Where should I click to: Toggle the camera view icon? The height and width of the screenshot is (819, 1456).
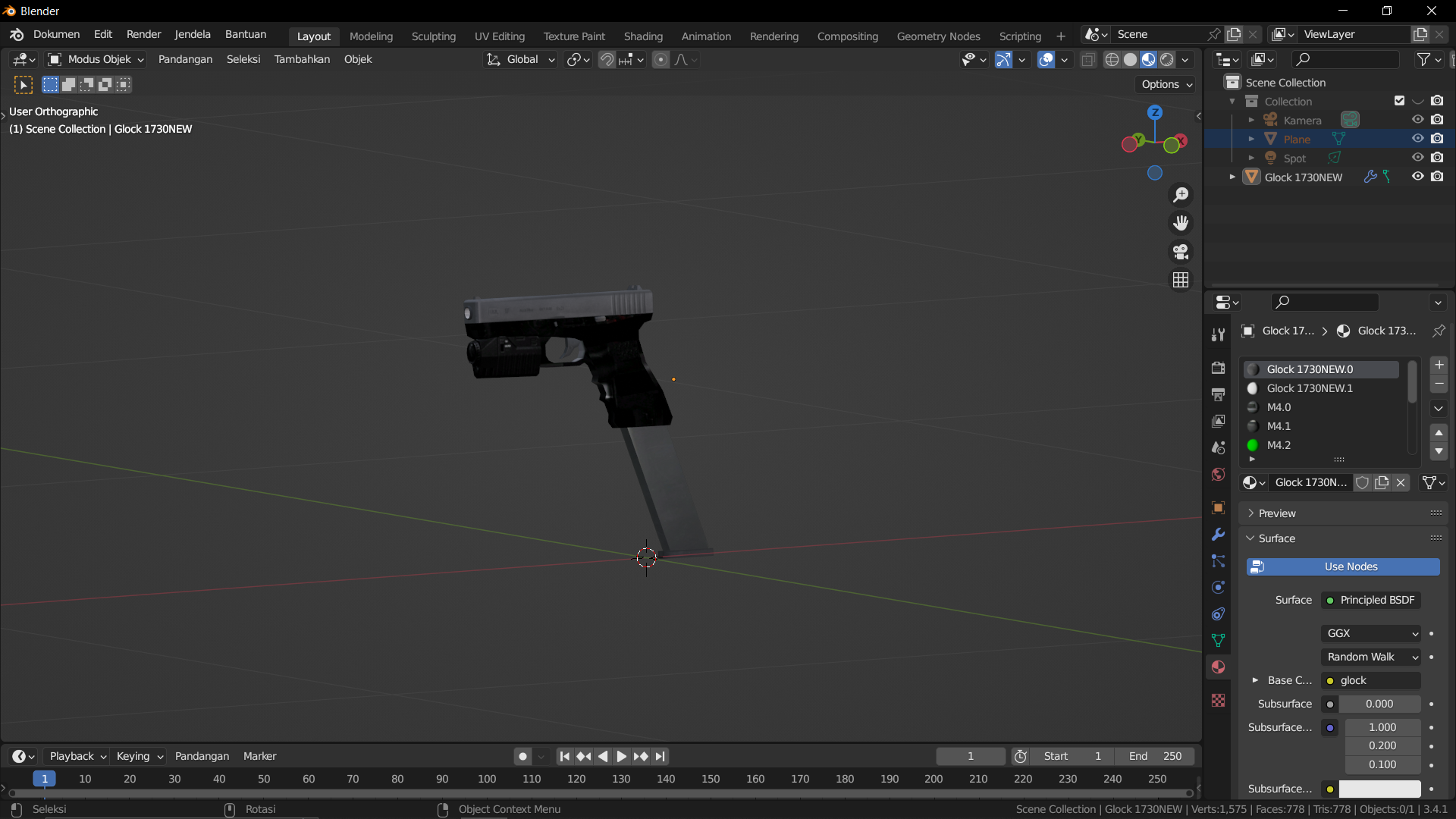(x=1181, y=251)
